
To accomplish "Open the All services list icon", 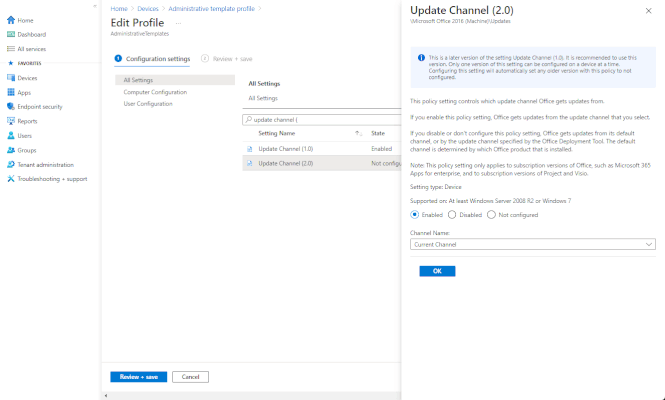I will 11,49.
